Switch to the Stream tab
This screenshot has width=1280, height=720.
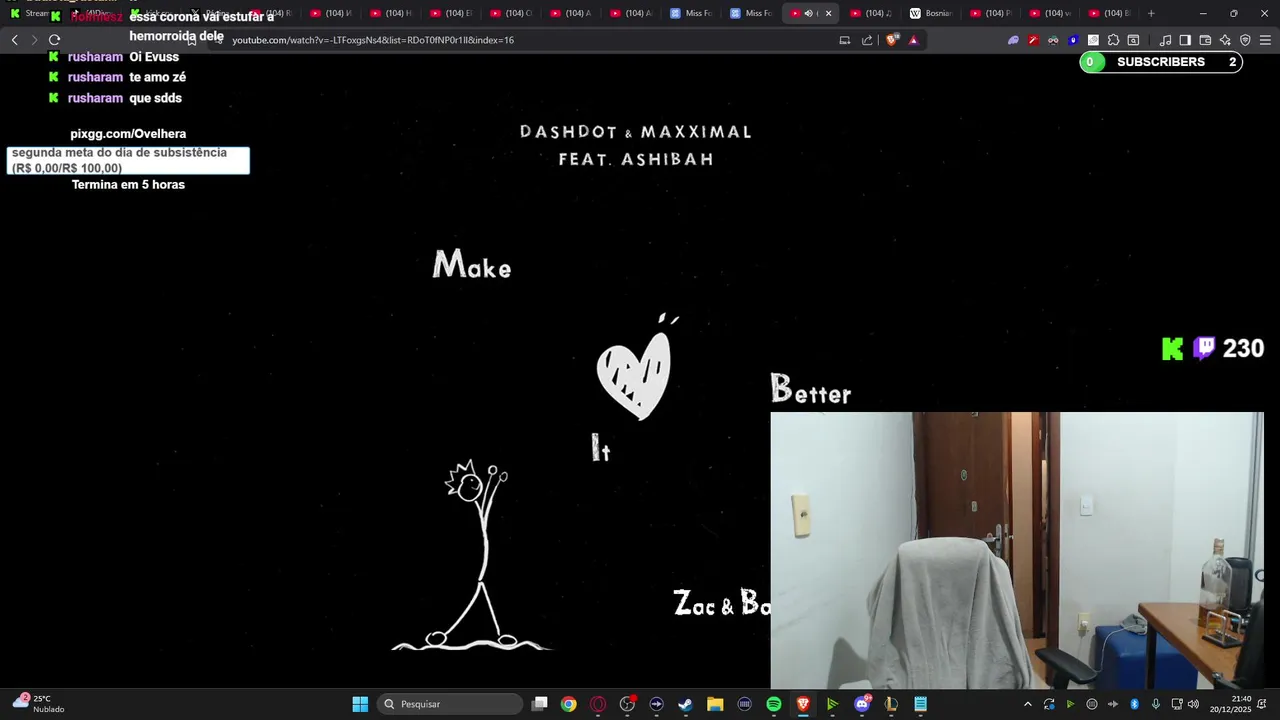(x=31, y=13)
